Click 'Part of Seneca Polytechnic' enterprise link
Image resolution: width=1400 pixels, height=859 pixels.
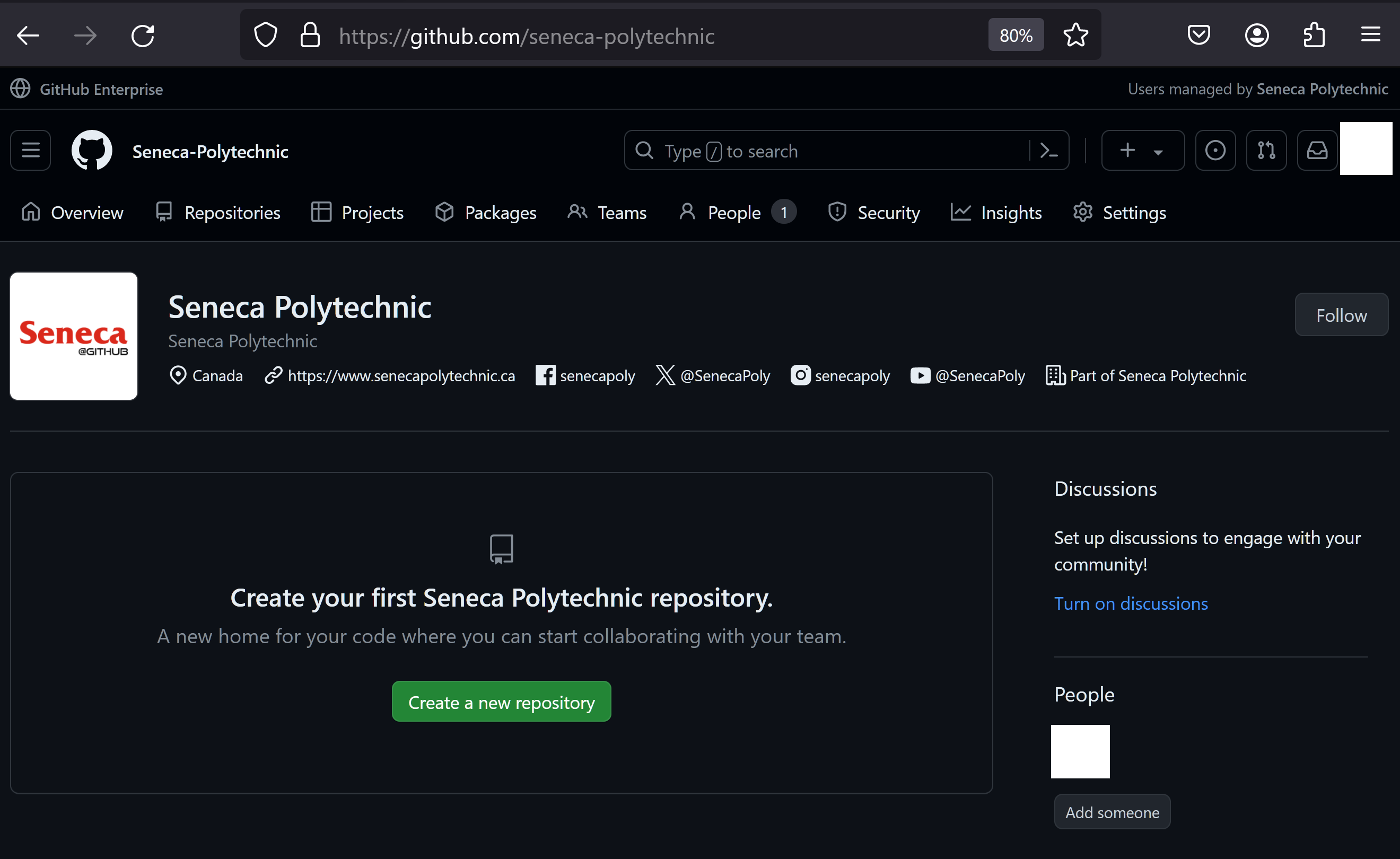click(x=1157, y=375)
